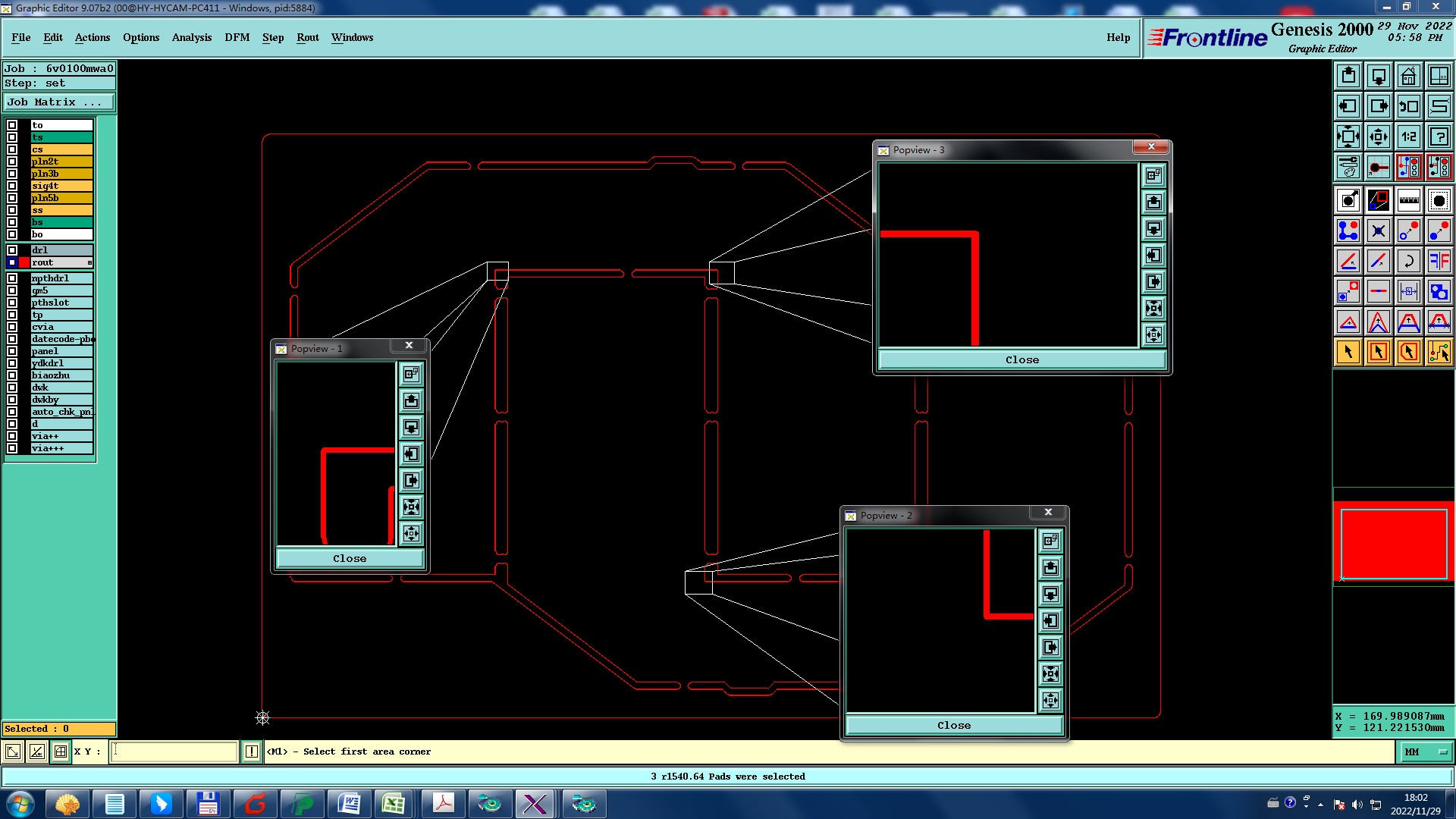Screen dimensions: 1456x819
Task: Toggle the checkbox for layer 'sig4t'
Action: click(12, 186)
